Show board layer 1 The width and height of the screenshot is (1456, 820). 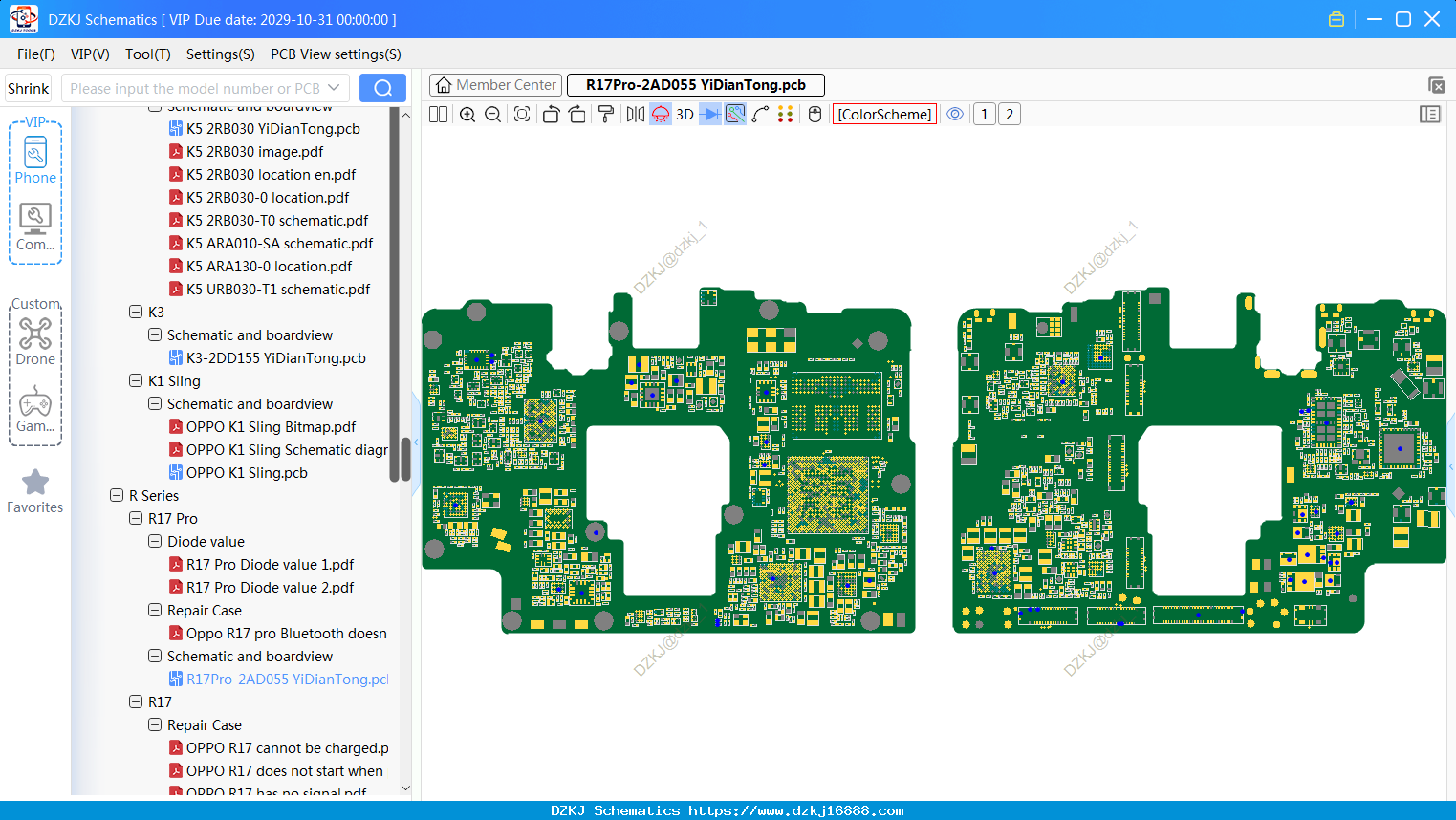[985, 115]
